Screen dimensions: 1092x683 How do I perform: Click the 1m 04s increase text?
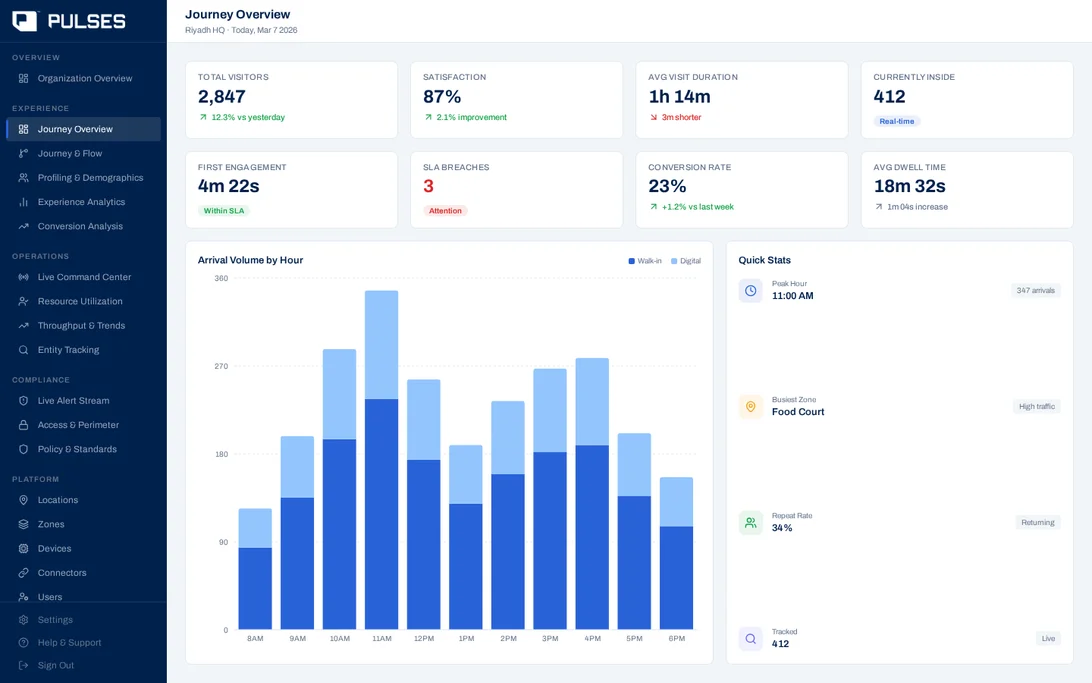(x=917, y=207)
